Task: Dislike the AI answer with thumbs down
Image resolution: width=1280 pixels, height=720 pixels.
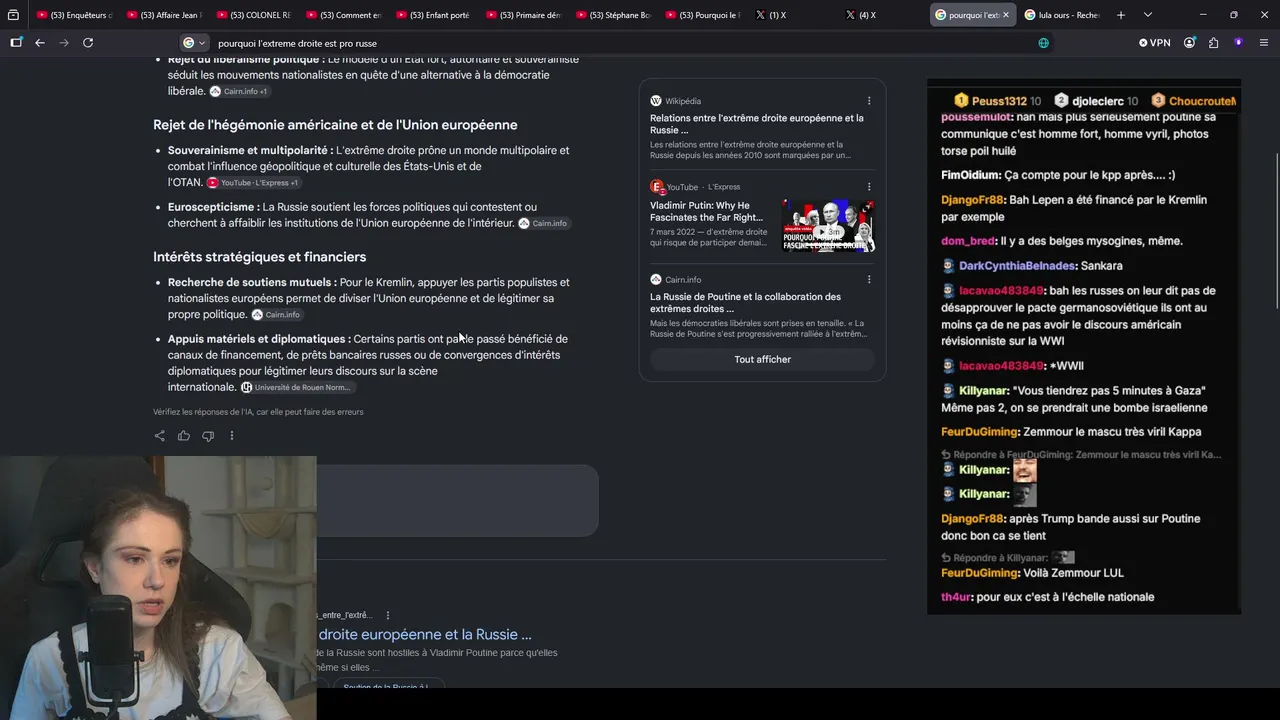Action: click(x=208, y=436)
